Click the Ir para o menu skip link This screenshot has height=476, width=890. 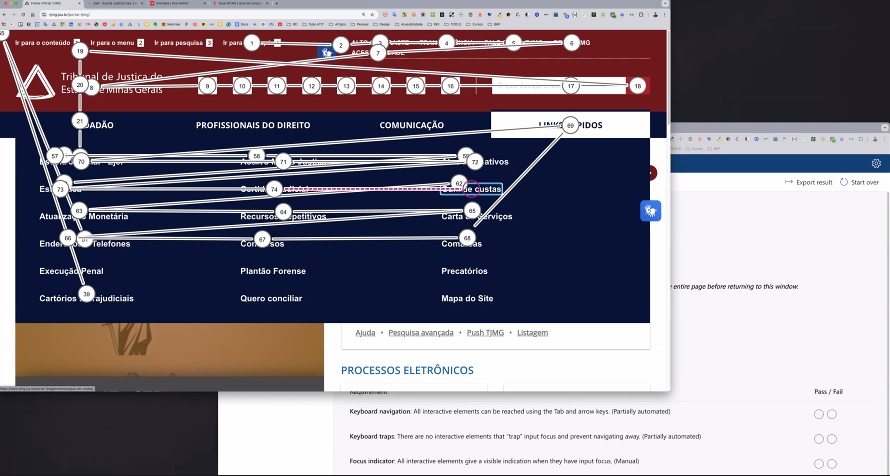pos(117,43)
